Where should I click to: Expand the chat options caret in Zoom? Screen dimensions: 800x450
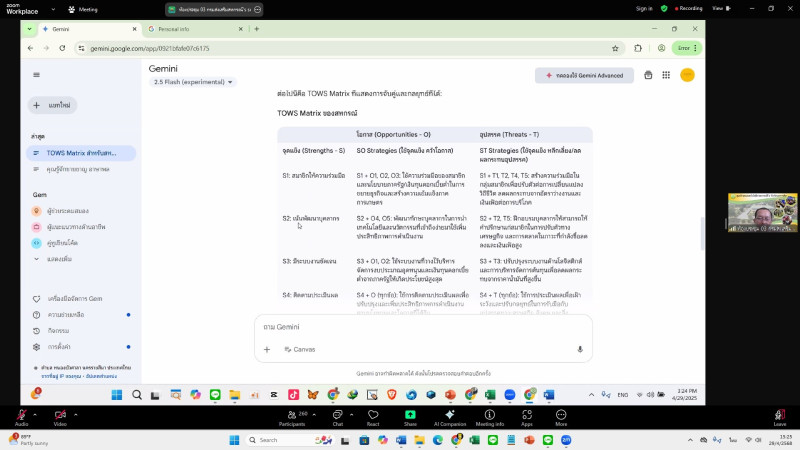coord(351,415)
